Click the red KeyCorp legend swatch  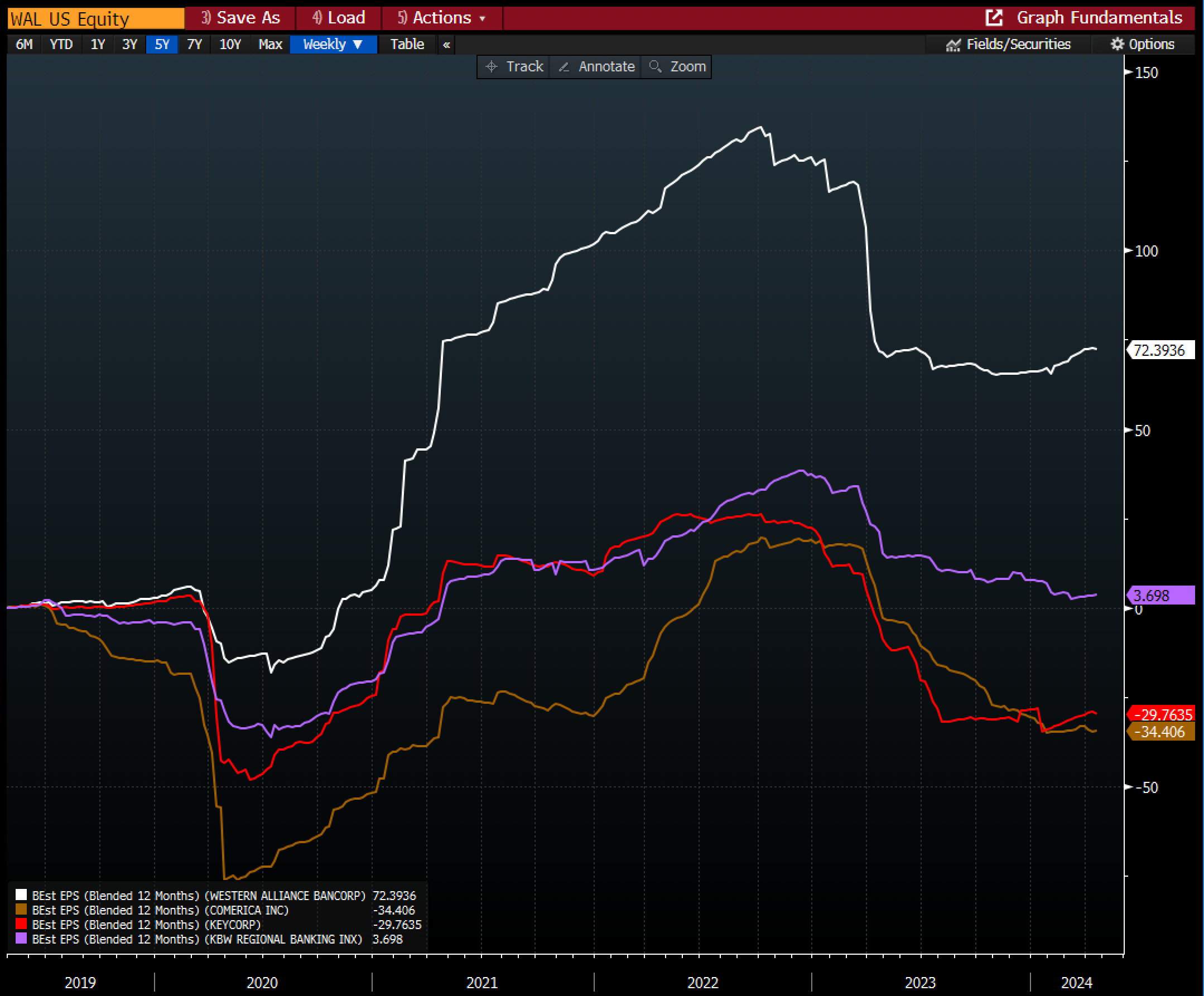click(21, 925)
